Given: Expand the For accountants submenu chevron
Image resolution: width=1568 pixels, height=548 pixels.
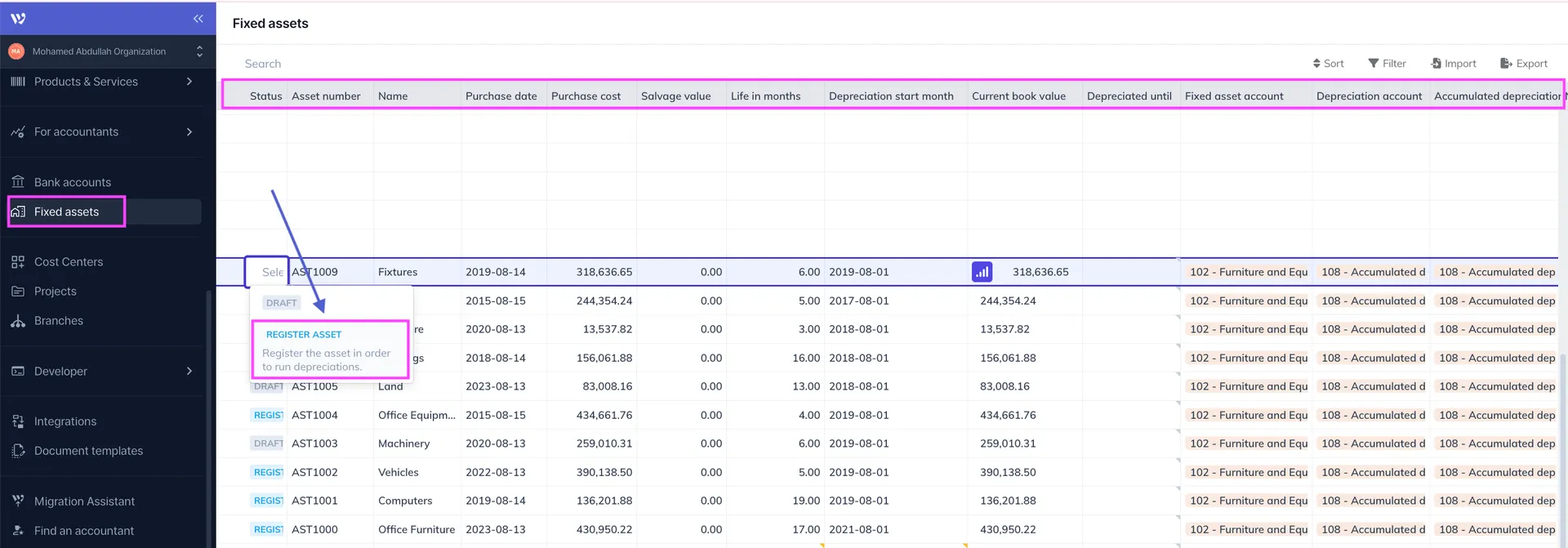Looking at the screenshot, I should tap(189, 131).
